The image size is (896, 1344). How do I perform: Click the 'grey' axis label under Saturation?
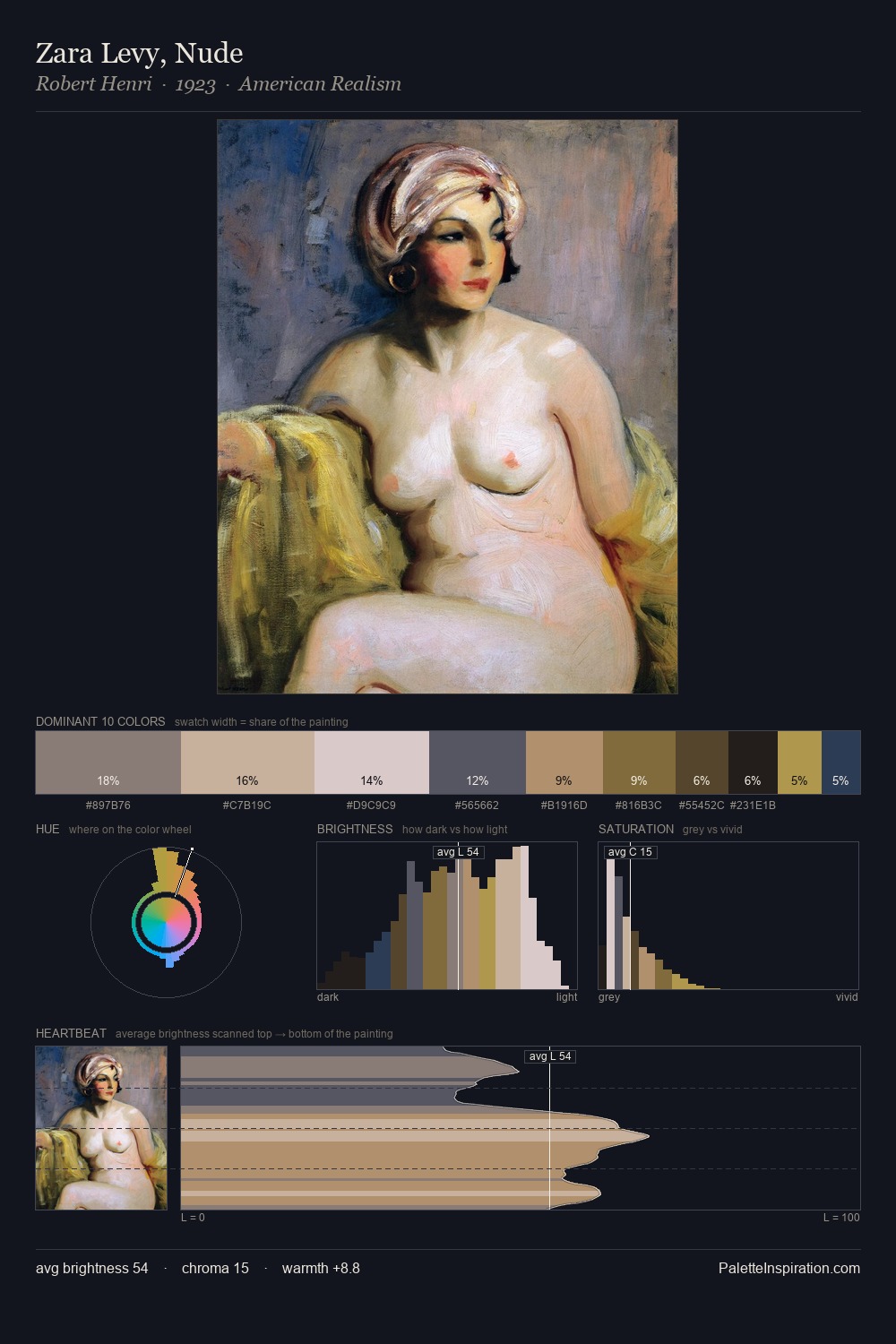coord(609,996)
